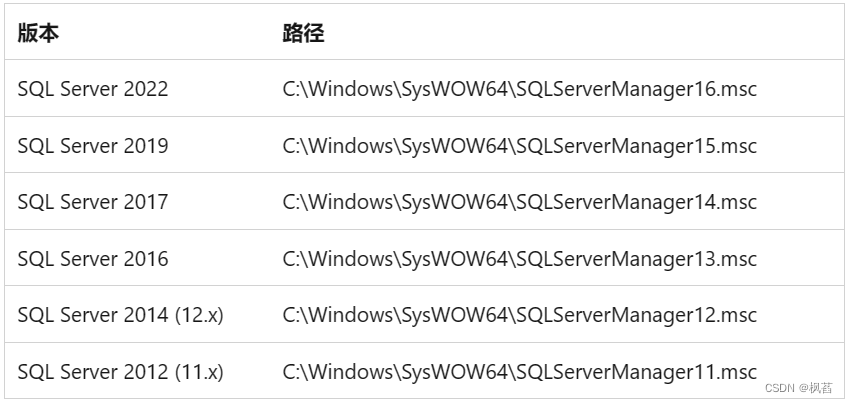Click the SQLServerManager11.msc file name
The width and height of the screenshot is (848, 403).
pyautogui.click(x=636, y=372)
